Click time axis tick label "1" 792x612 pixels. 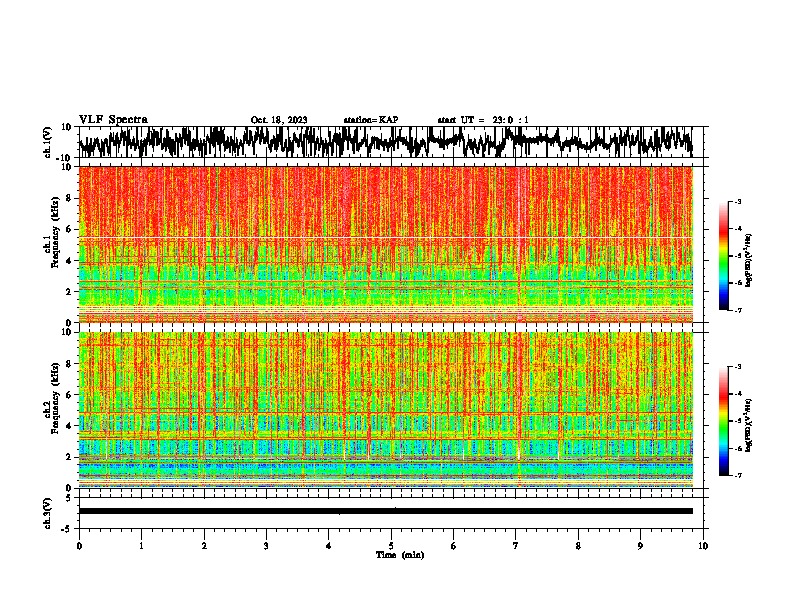142,546
